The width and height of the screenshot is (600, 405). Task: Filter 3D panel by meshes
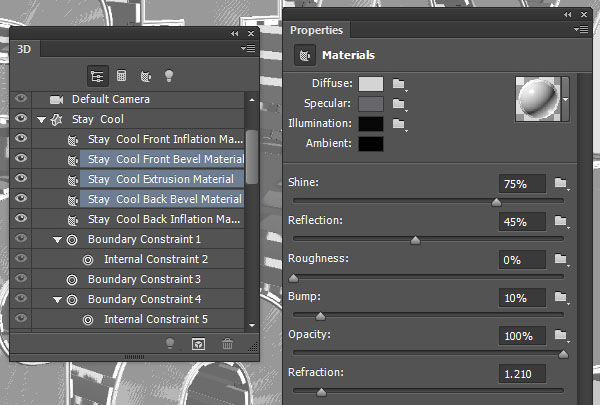pyautogui.click(x=121, y=75)
